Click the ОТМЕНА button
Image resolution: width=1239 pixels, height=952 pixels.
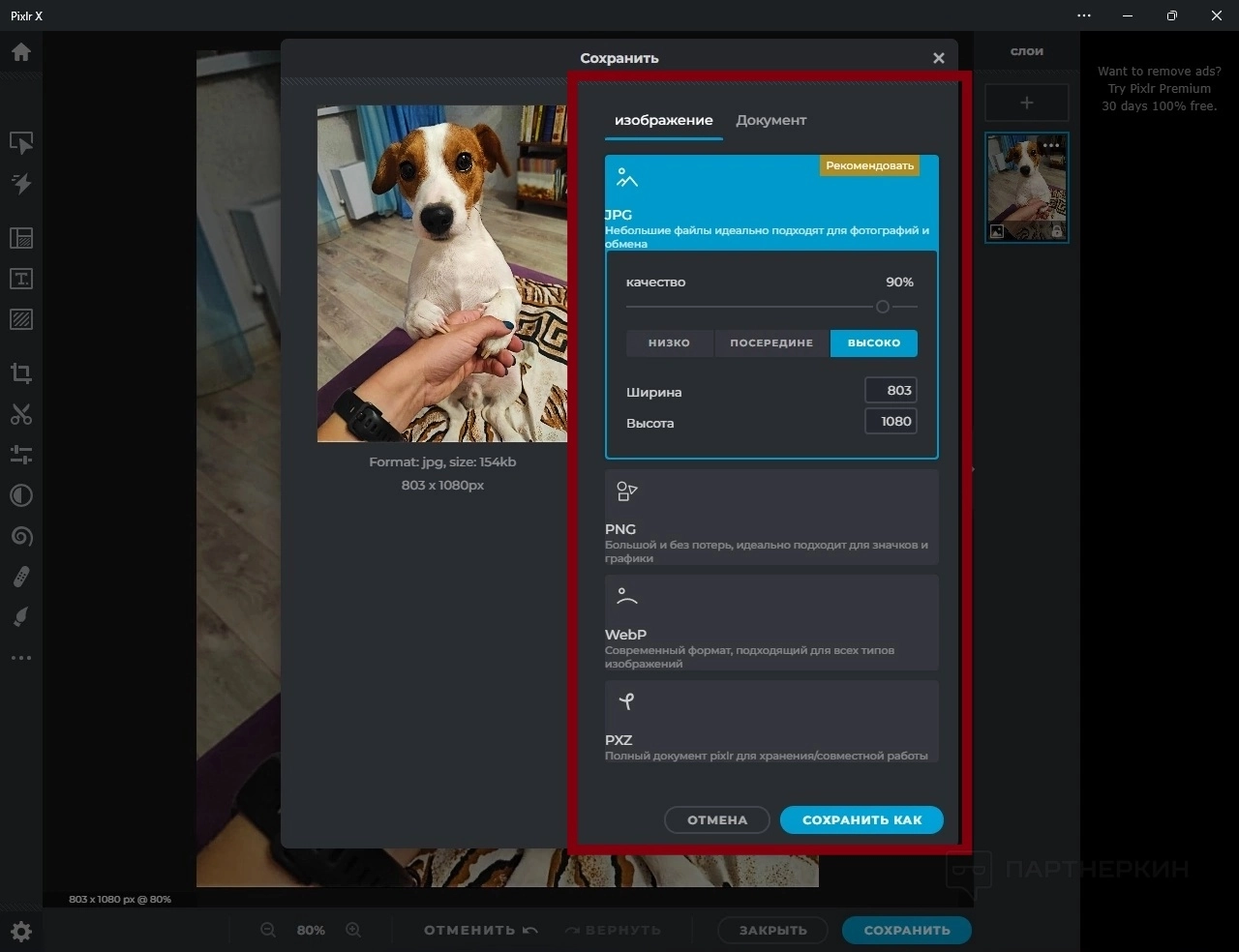pos(717,819)
